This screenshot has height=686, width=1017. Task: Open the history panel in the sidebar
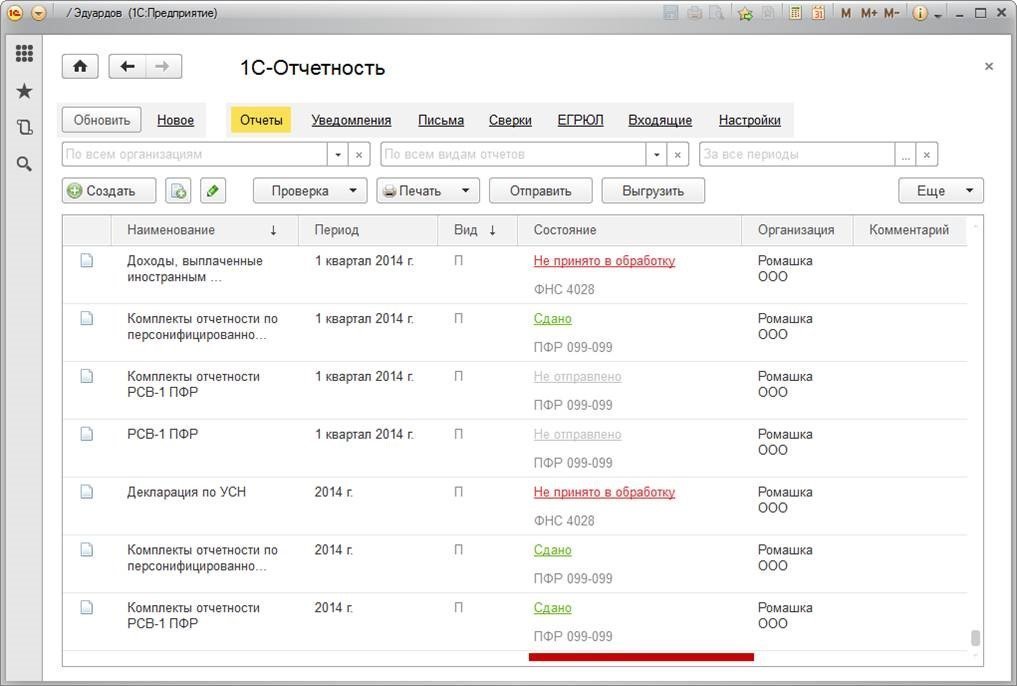(24, 127)
